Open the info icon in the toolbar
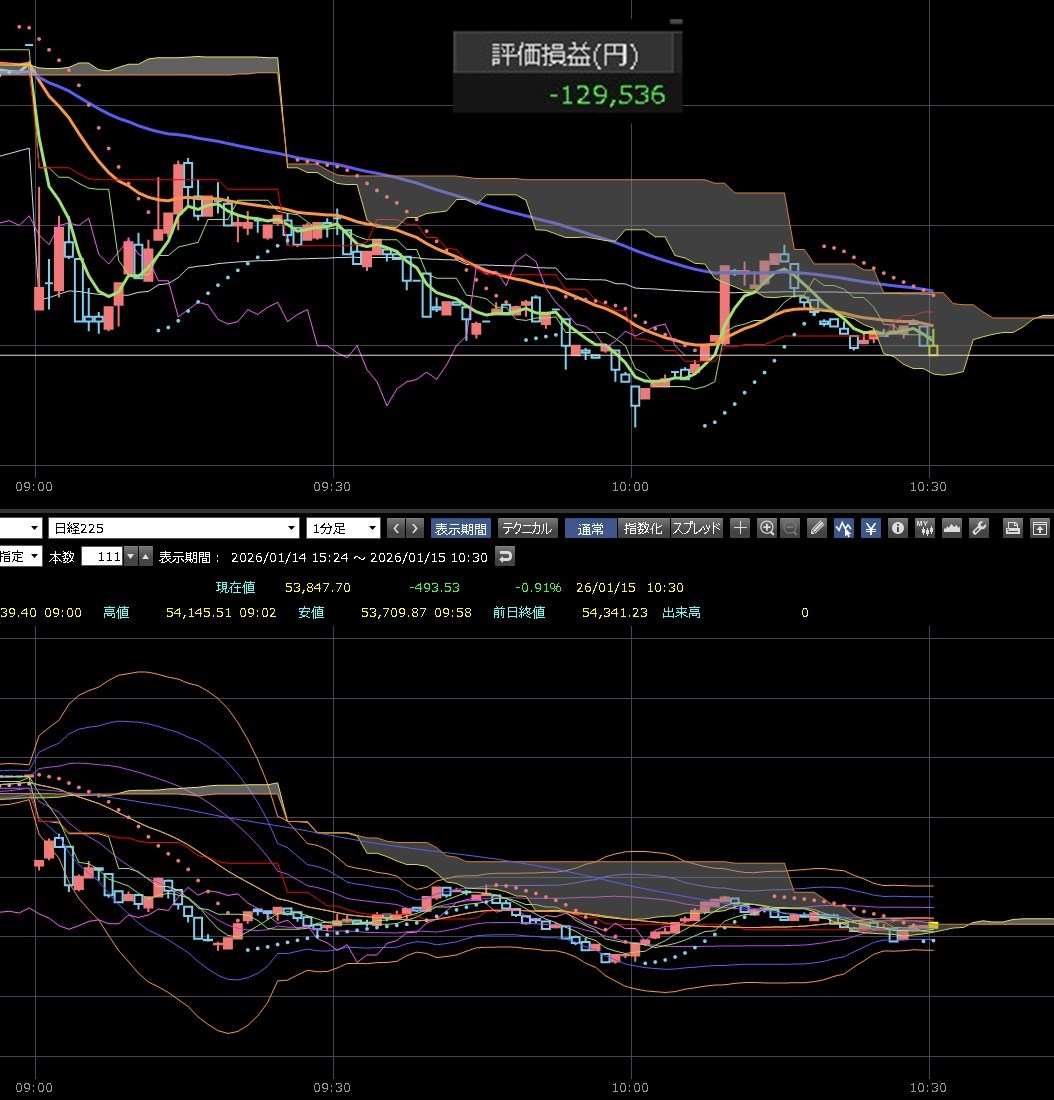 click(x=898, y=528)
